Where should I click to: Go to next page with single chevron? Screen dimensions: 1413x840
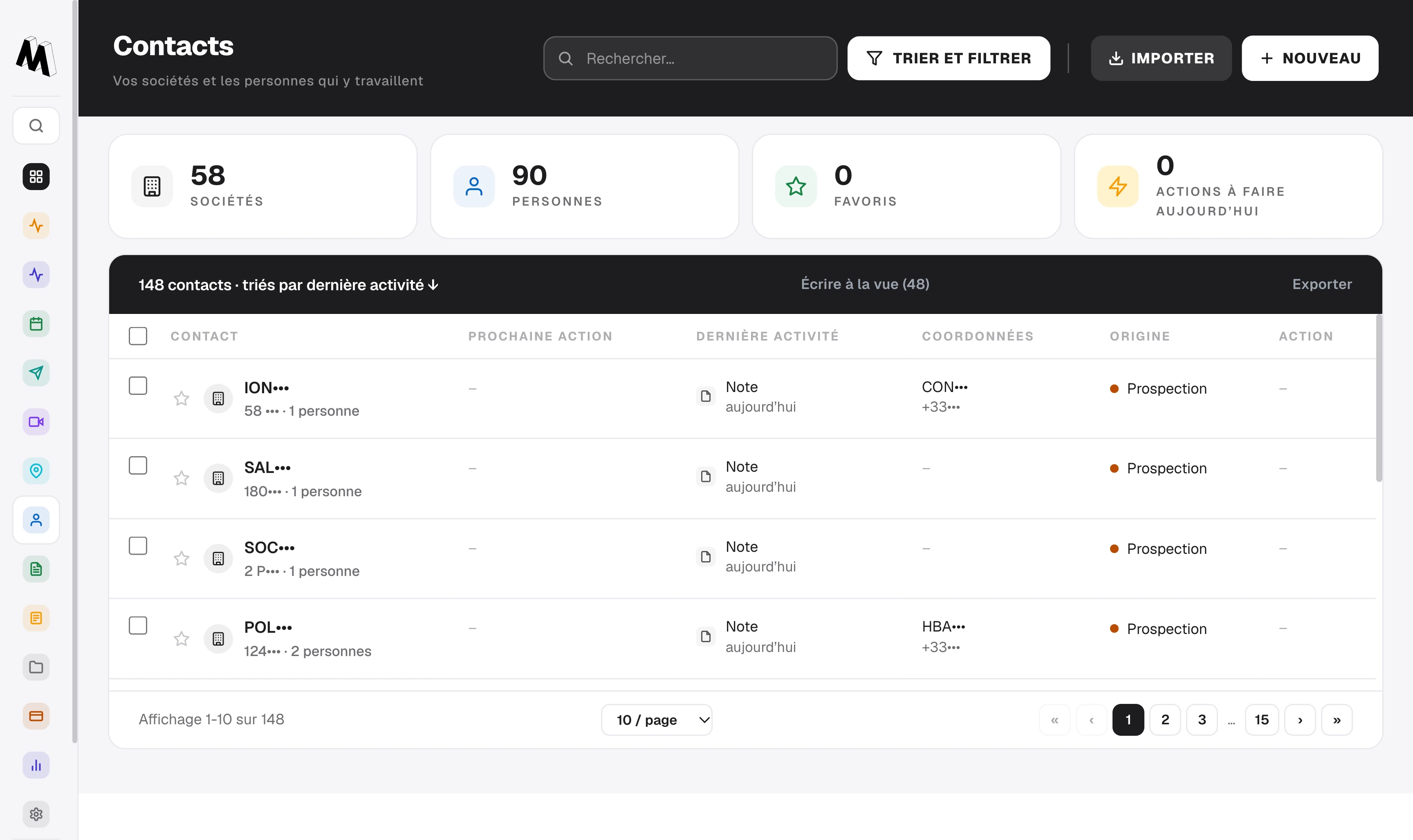pyautogui.click(x=1300, y=719)
